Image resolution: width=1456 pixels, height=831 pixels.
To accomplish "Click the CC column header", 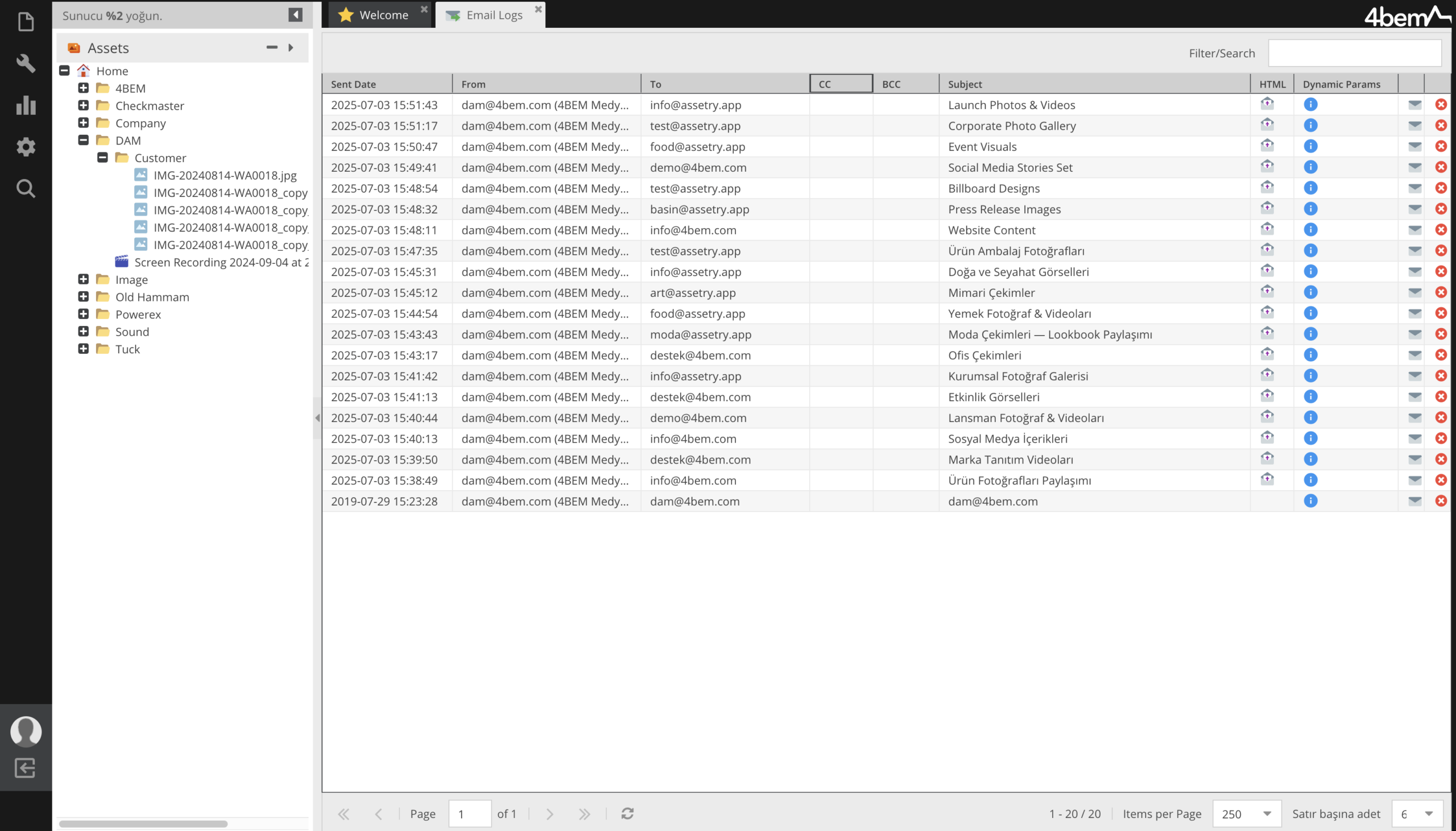I will (x=841, y=84).
